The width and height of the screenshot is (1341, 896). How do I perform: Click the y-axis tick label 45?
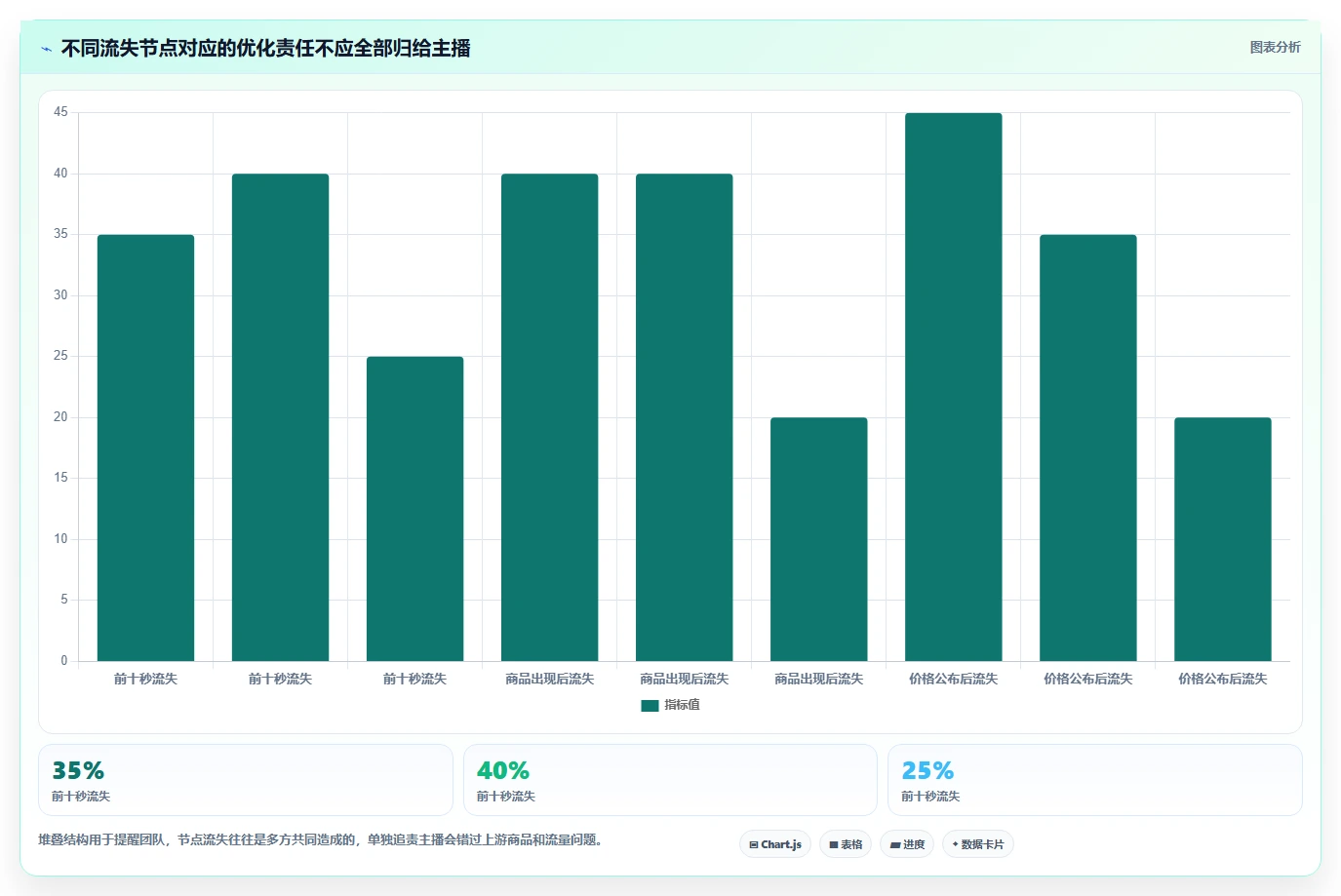(x=60, y=112)
